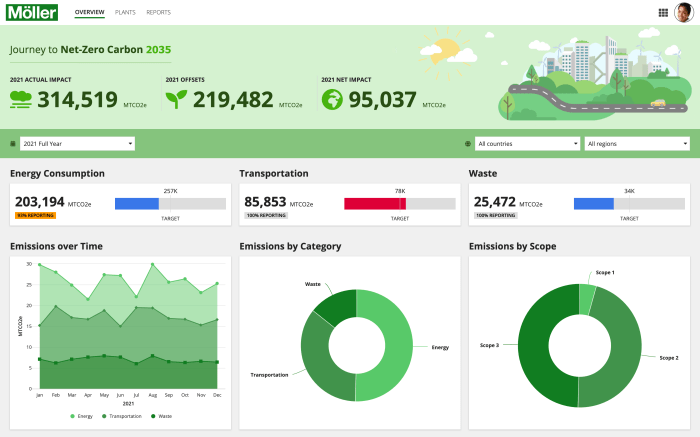Click the Emissions by Scope heading

pyautogui.click(x=512, y=246)
